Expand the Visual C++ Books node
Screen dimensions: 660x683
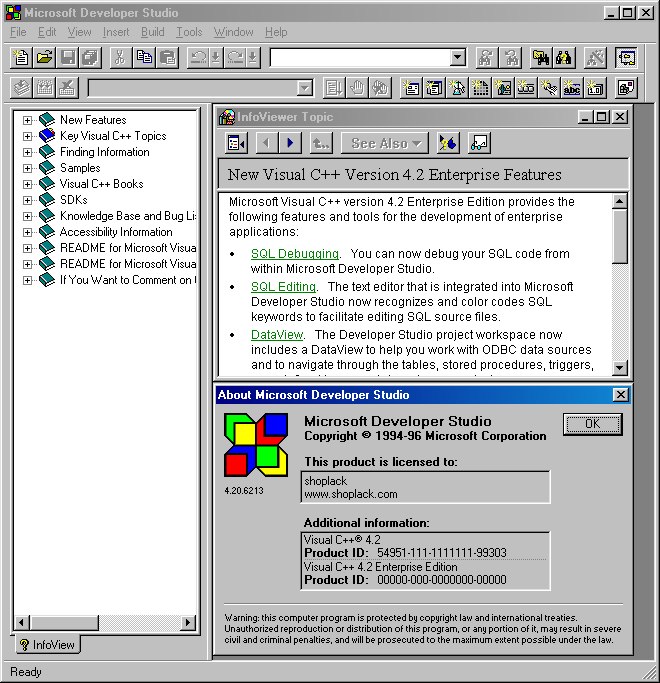(27, 184)
